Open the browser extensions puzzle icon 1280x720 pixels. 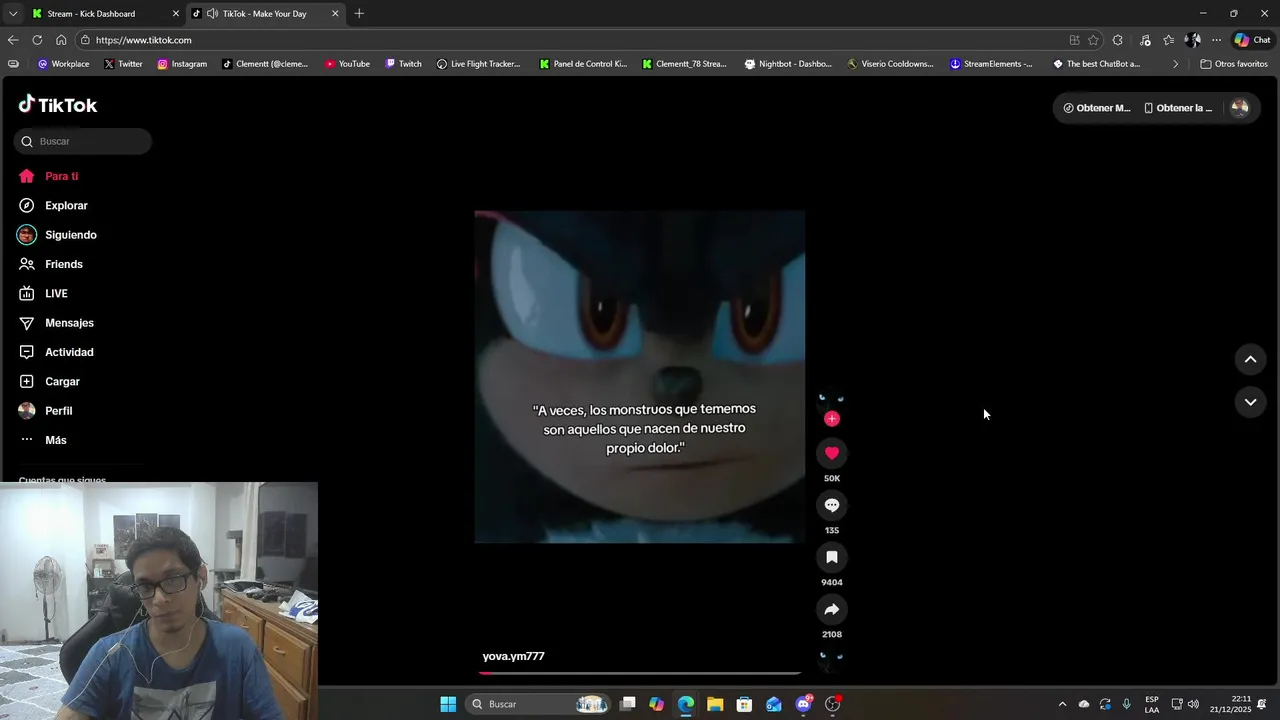(1118, 40)
